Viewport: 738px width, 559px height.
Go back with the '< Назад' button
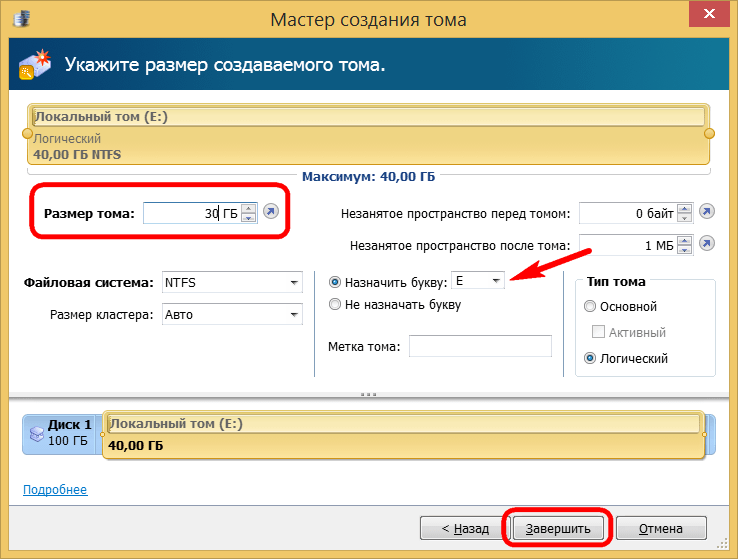455,528
